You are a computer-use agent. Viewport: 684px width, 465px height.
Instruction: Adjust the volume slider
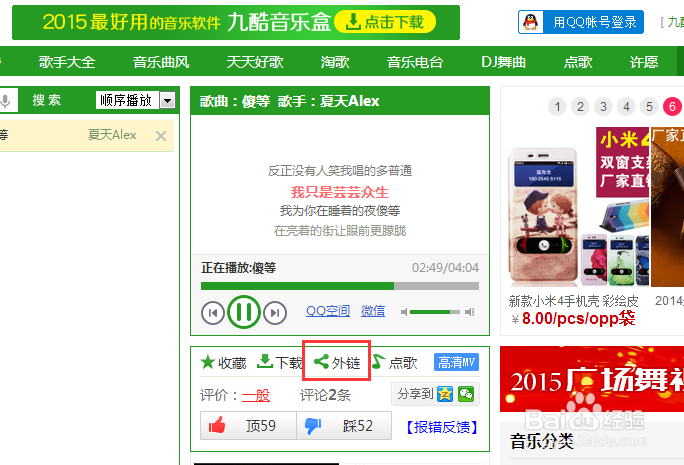pyautogui.click(x=434, y=312)
